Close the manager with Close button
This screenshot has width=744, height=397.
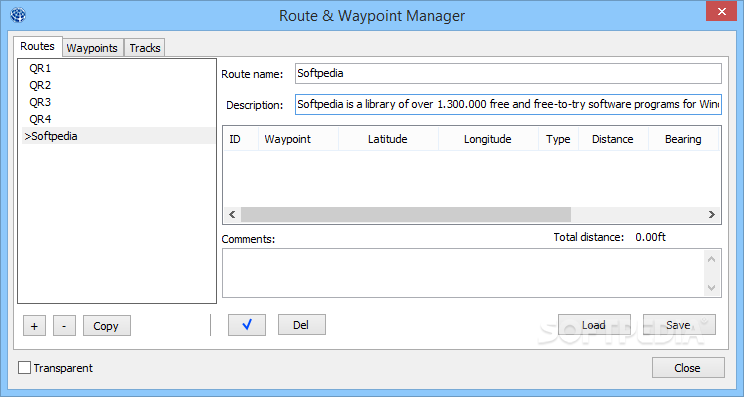688,368
